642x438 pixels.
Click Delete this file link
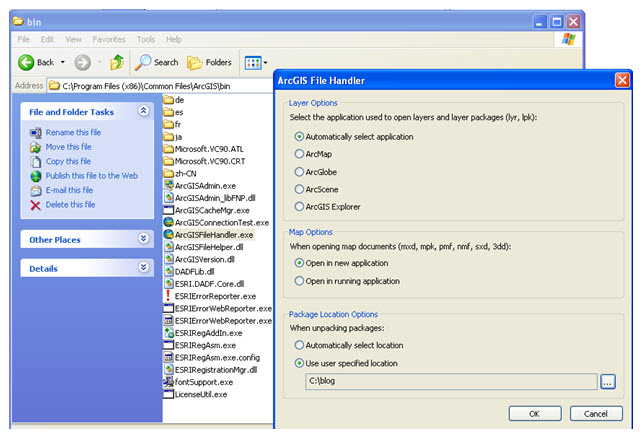tap(70, 205)
